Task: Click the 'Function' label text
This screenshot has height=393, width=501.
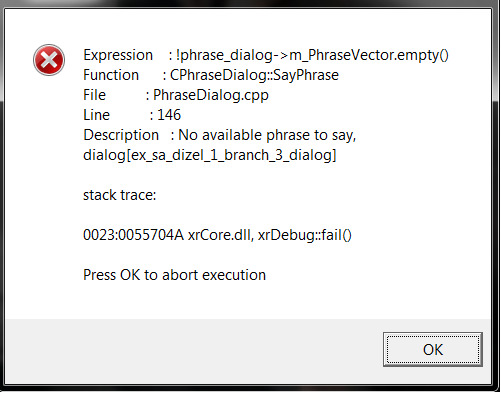Action: point(111,75)
